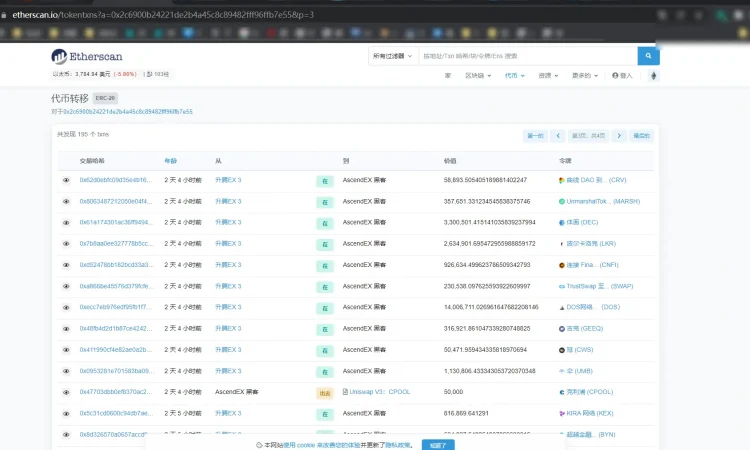Toggle eye icon for the LKR transaction row
Image resolution: width=750 pixels, height=450 pixels.
pyautogui.click(x=66, y=244)
